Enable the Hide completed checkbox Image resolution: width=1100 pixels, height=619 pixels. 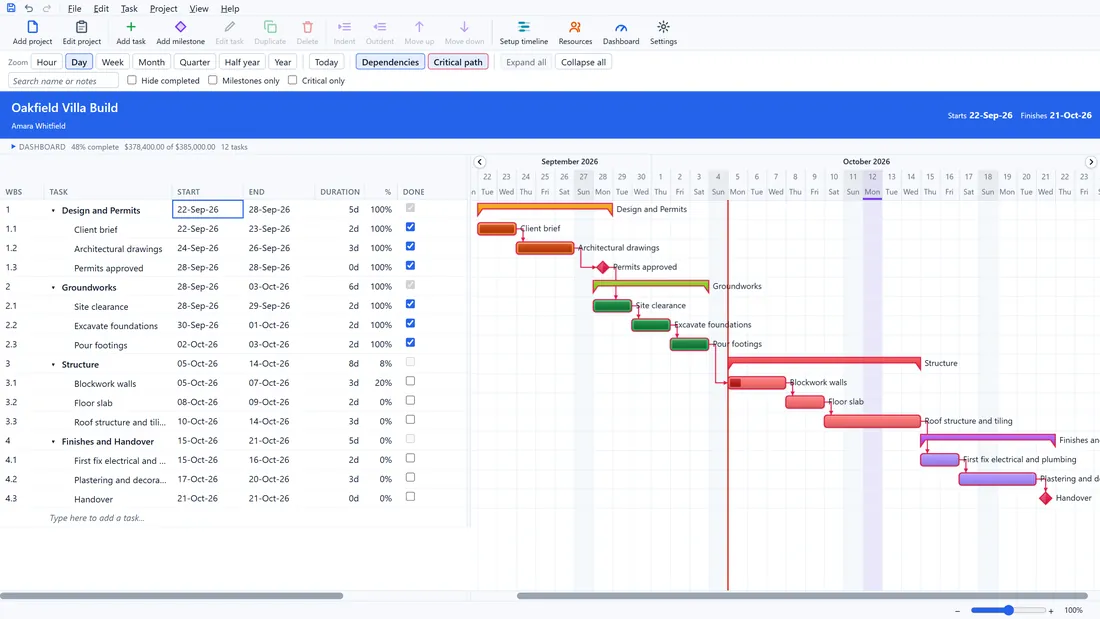(x=132, y=80)
